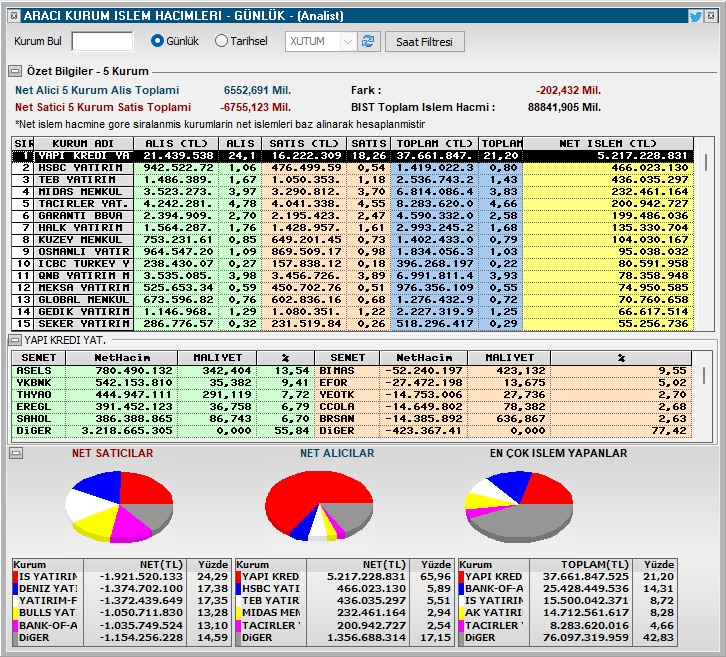Select the Tarihsel radio button

click(x=221, y=41)
